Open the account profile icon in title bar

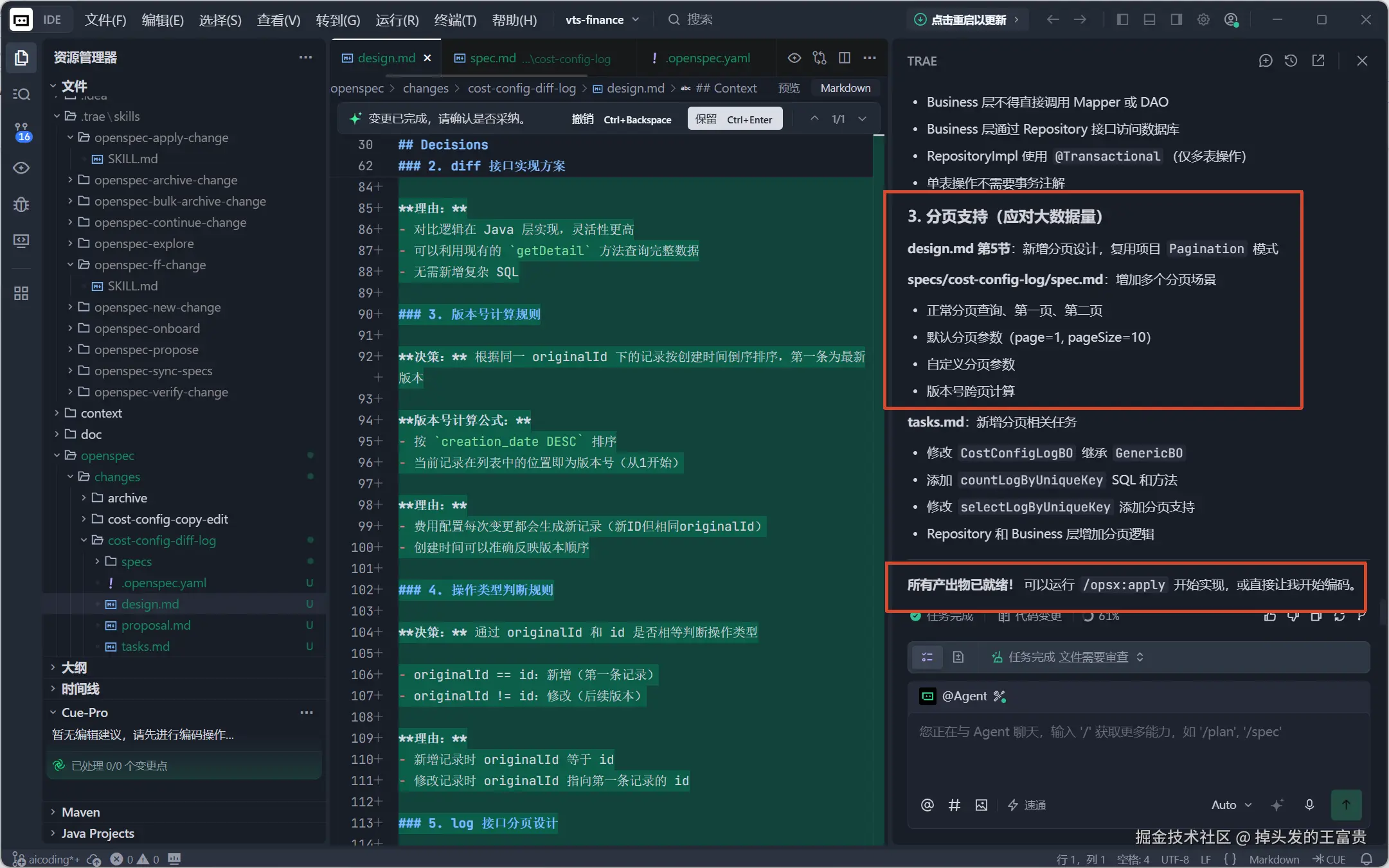click(1231, 20)
